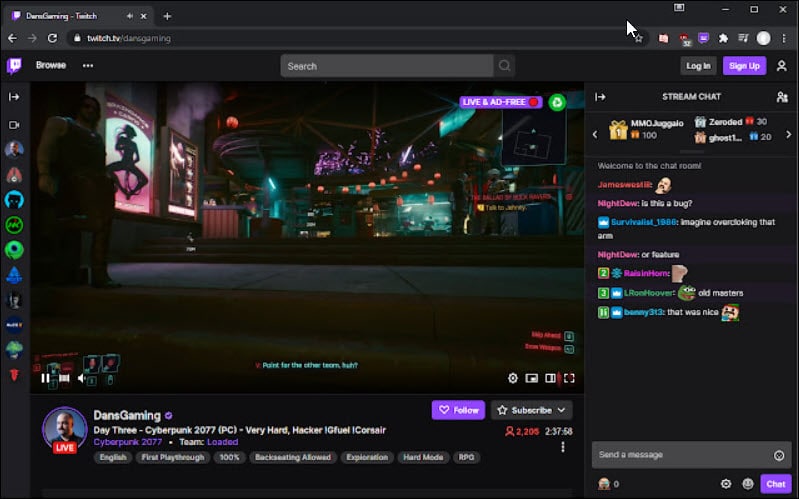The width and height of the screenshot is (799, 499).
Task: Open the Subscribe dropdown
Action: tap(531, 410)
